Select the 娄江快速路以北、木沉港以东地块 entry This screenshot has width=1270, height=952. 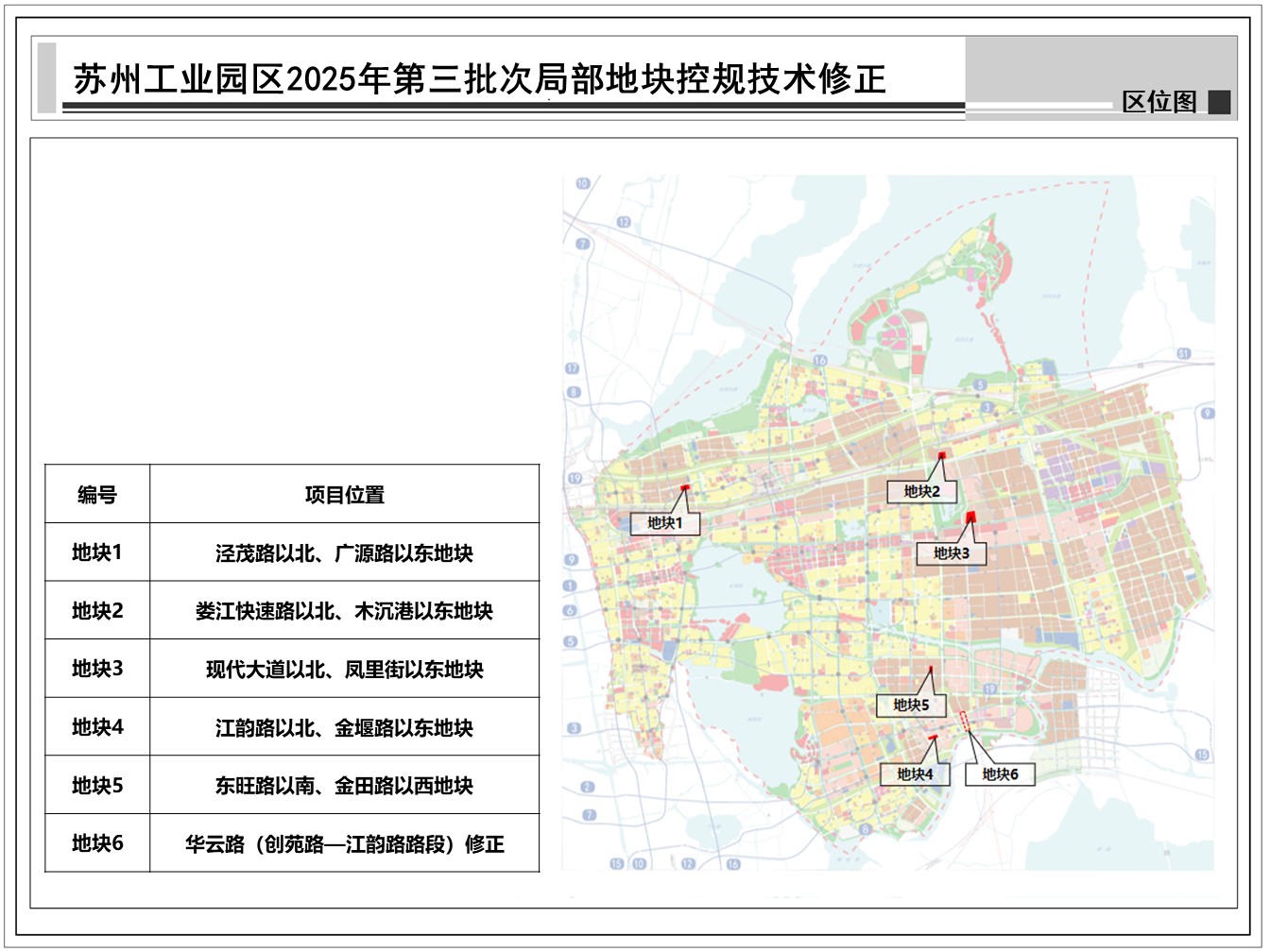point(344,611)
